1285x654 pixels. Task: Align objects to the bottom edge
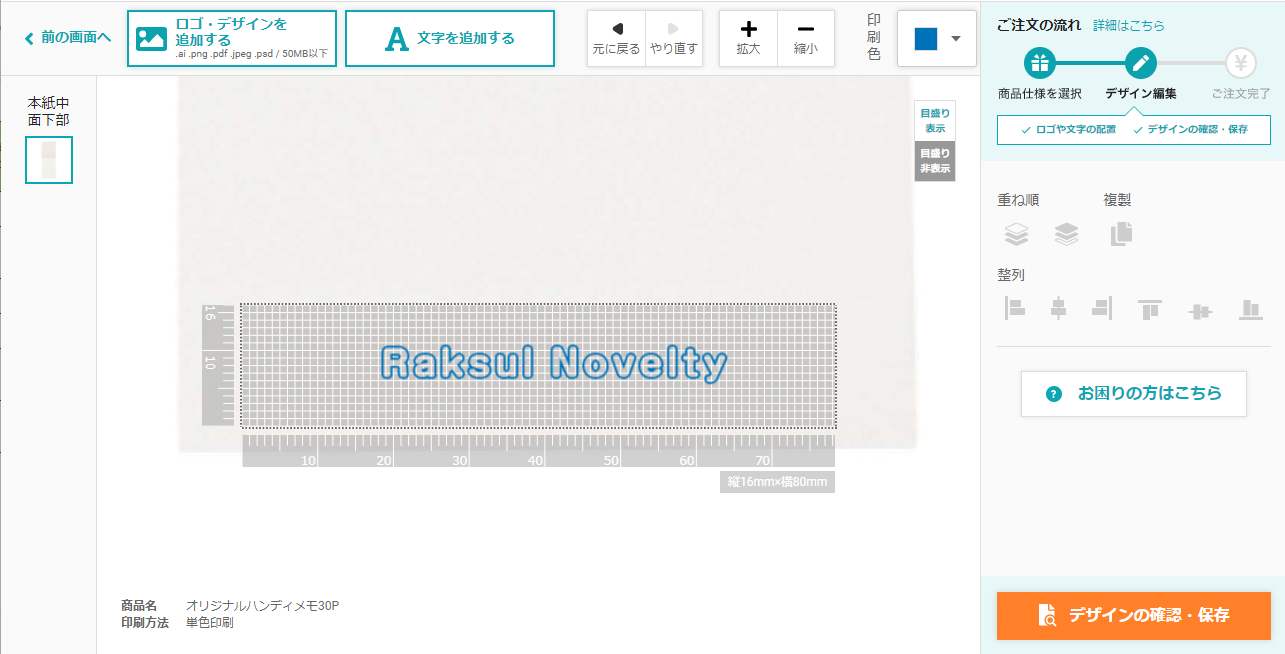tap(1250, 309)
